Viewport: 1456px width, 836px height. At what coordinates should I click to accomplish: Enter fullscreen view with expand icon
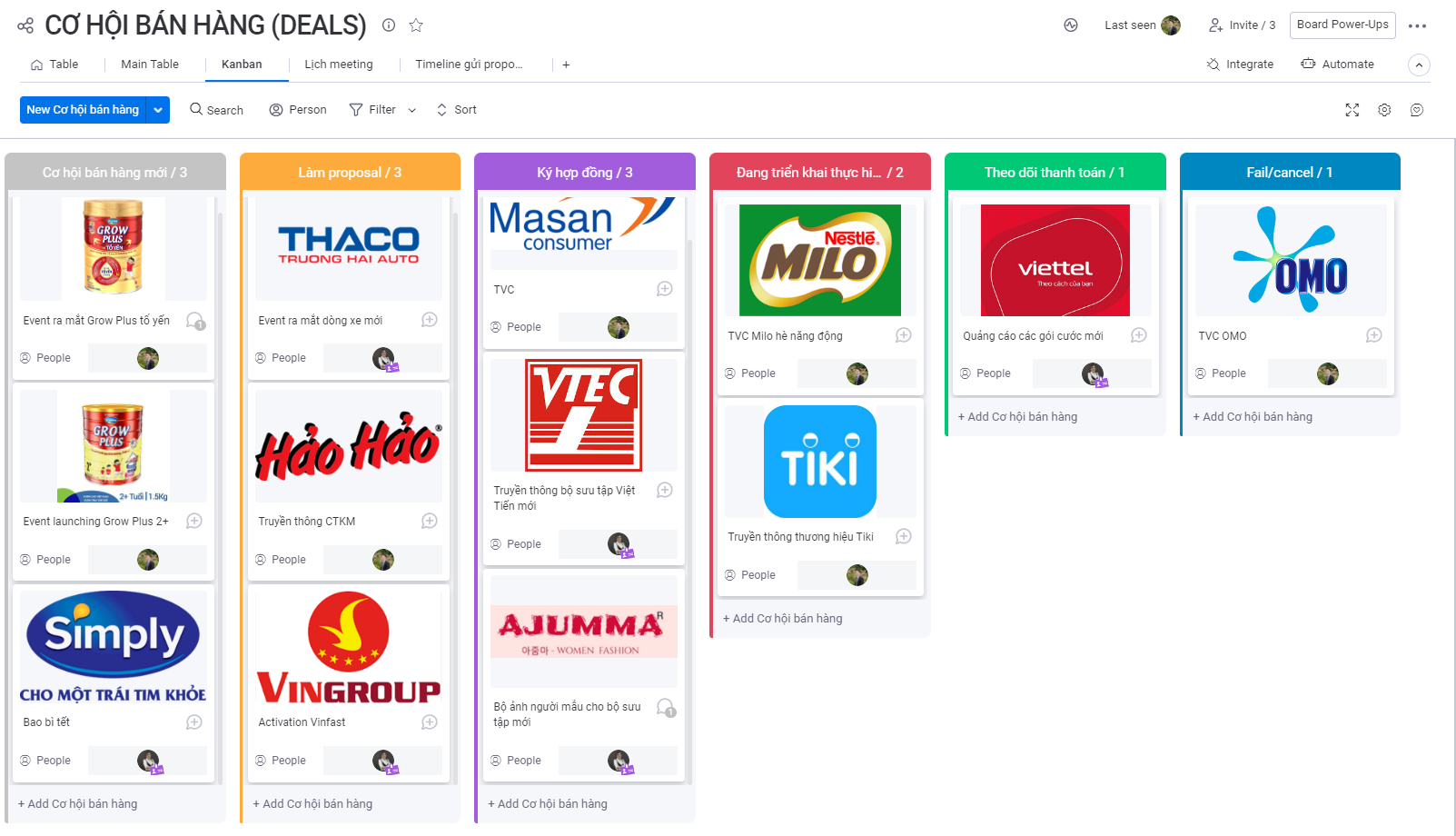point(1352,110)
